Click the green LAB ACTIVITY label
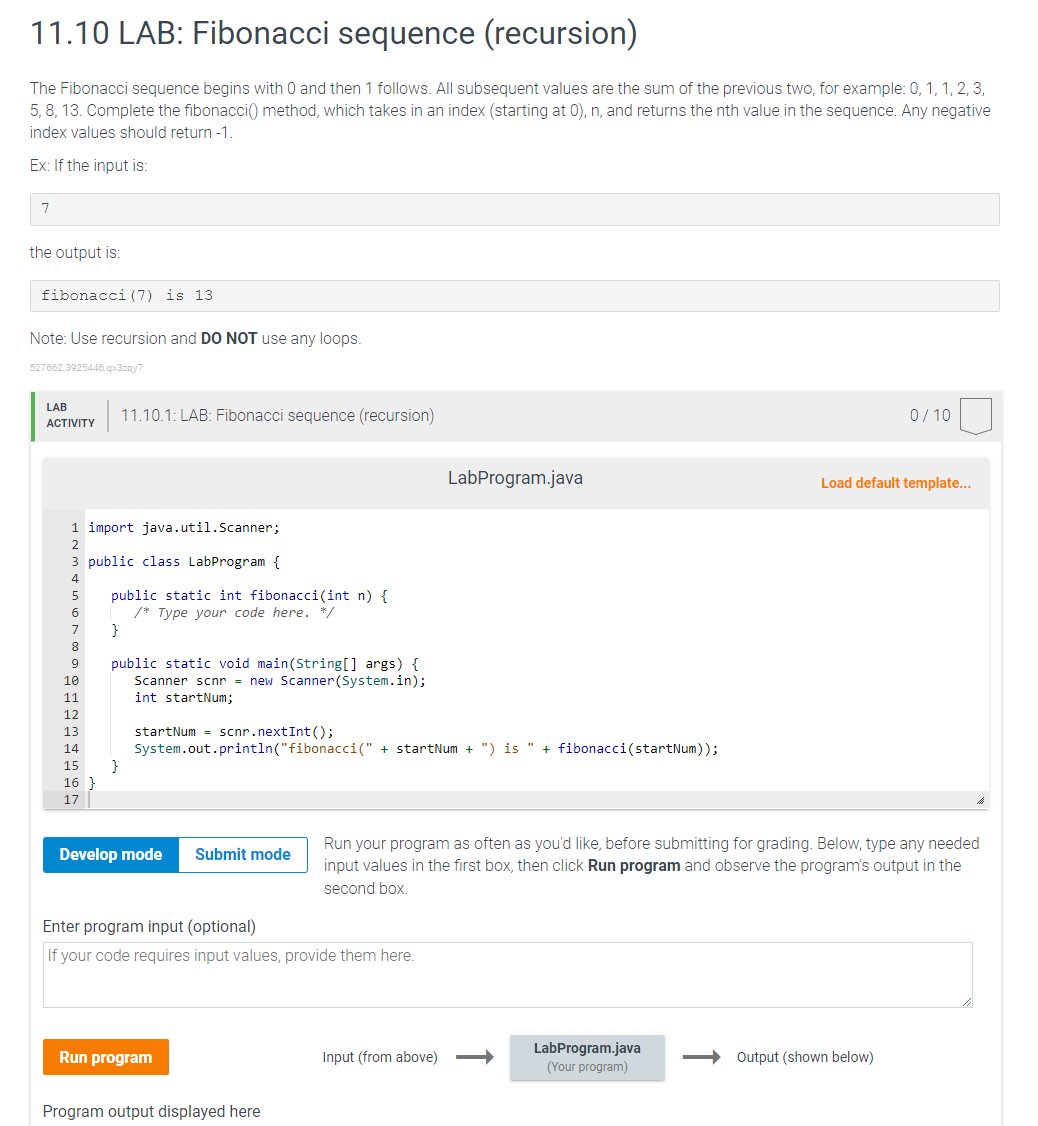Screen dimensions: 1038x1126 (70, 415)
